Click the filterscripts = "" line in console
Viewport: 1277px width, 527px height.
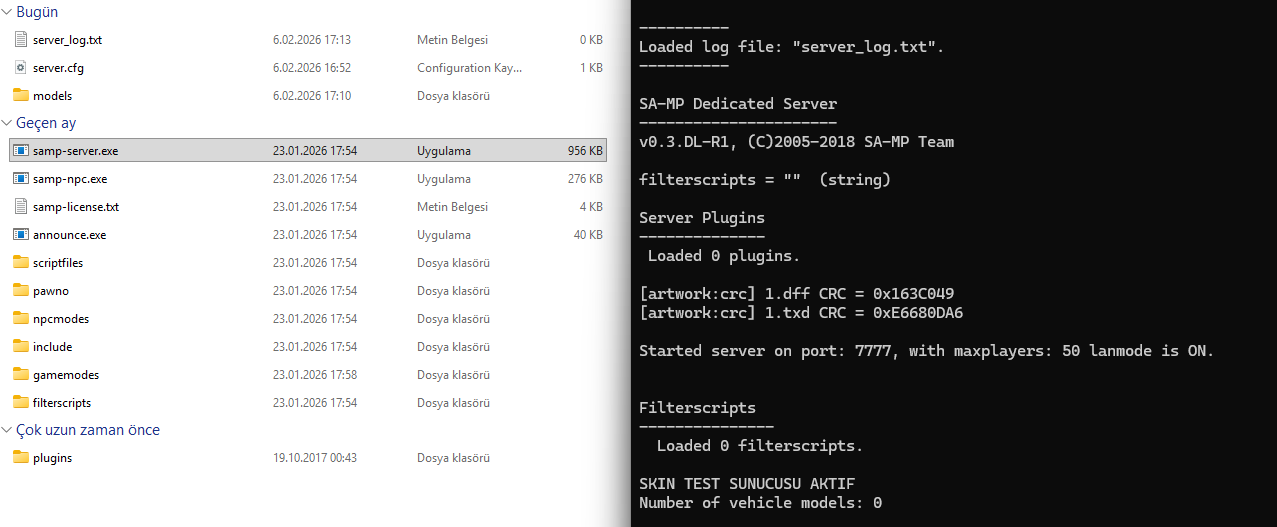coord(765,180)
